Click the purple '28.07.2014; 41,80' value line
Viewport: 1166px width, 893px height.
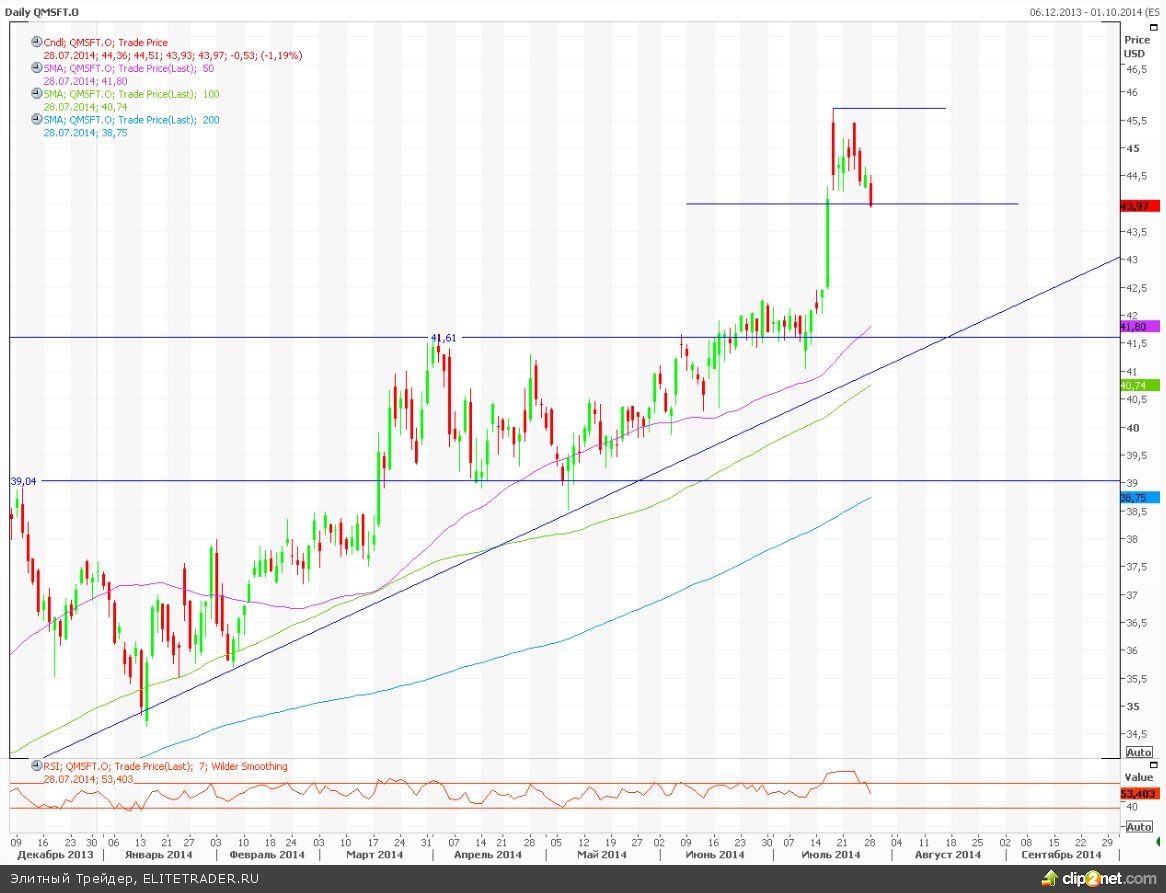[x=85, y=82]
